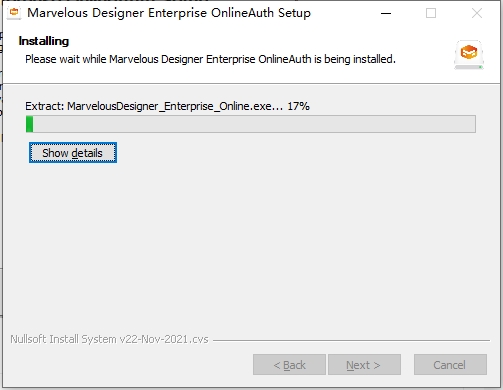Click the grayed-out Back button
Screen dimensions: 503x390
[x=289, y=365]
